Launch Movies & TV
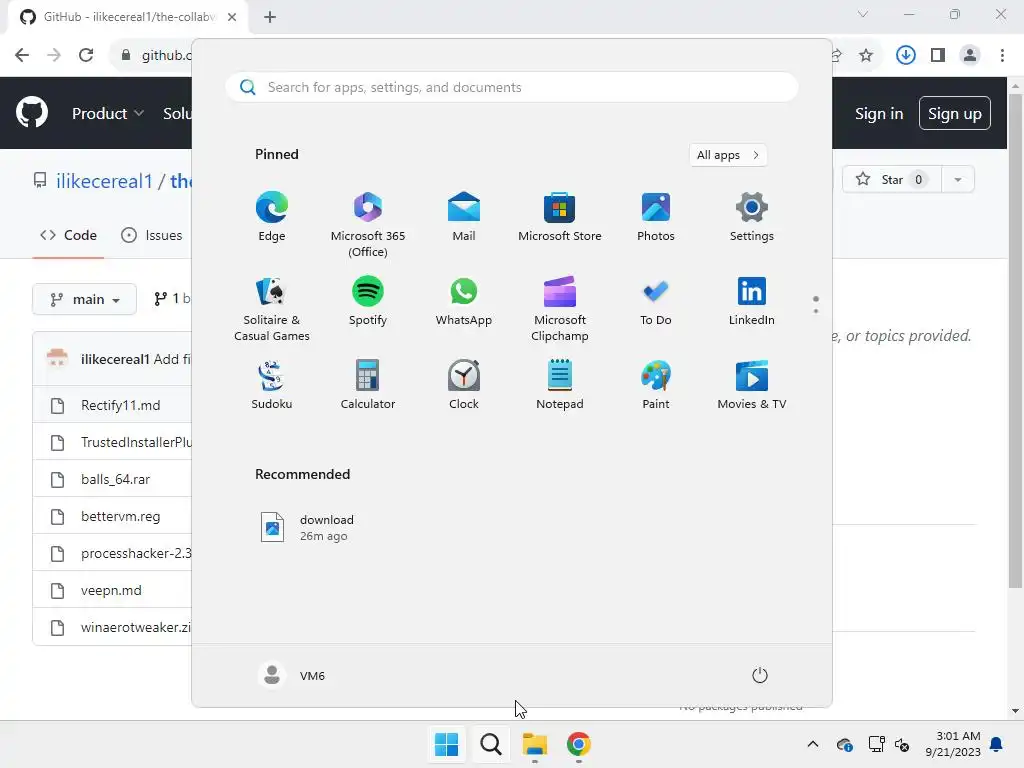This screenshot has height=768, width=1024. 752,385
